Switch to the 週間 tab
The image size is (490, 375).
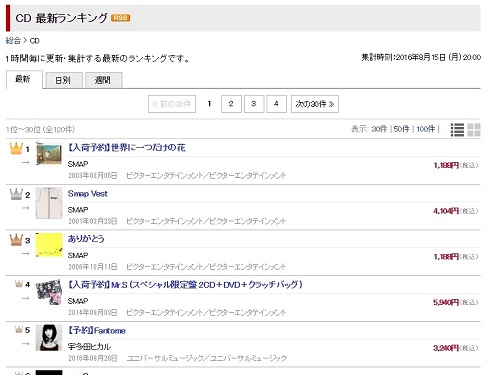click(x=104, y=80)
